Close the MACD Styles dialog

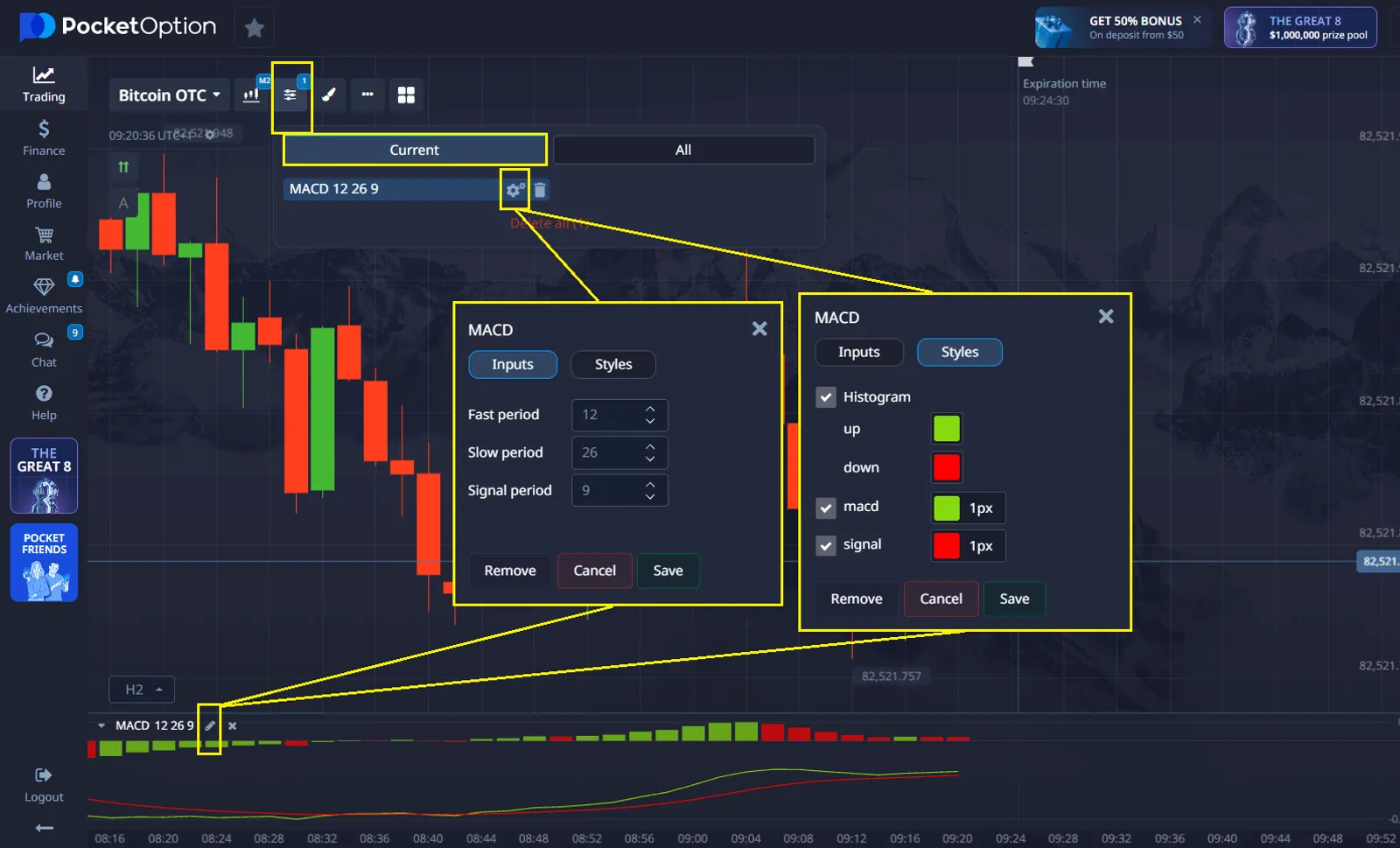click(x=1106, y=316)
